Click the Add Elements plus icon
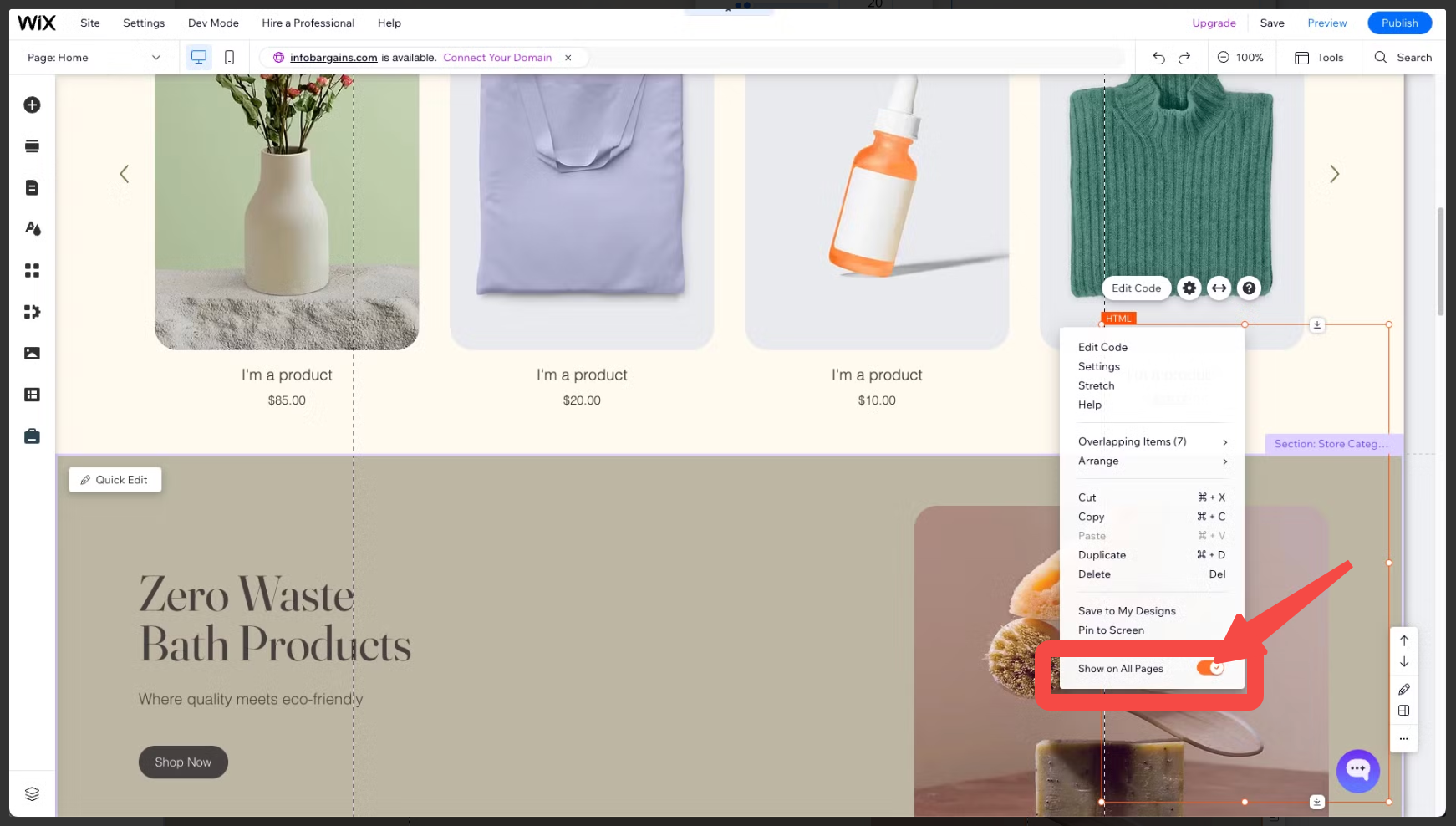Screen dimensions: 1456x826 [x=32, y=105]
